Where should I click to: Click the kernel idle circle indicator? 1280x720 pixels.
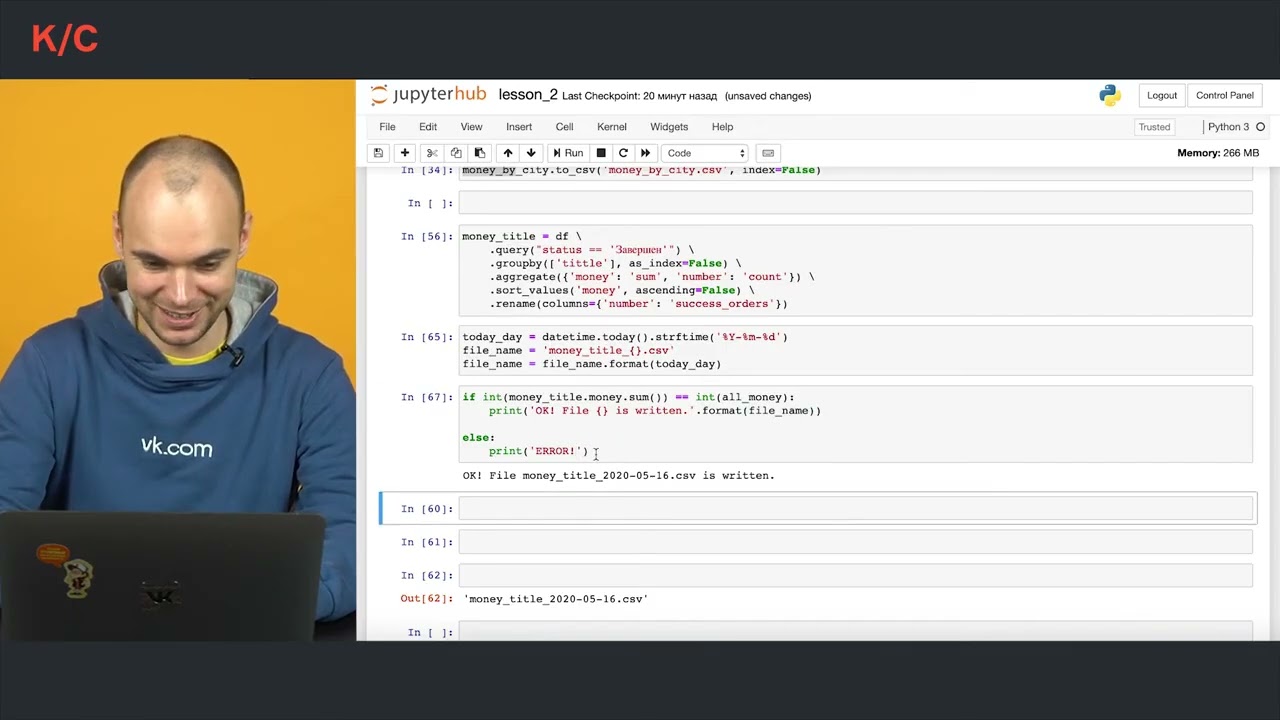[x=1260, y=127]
